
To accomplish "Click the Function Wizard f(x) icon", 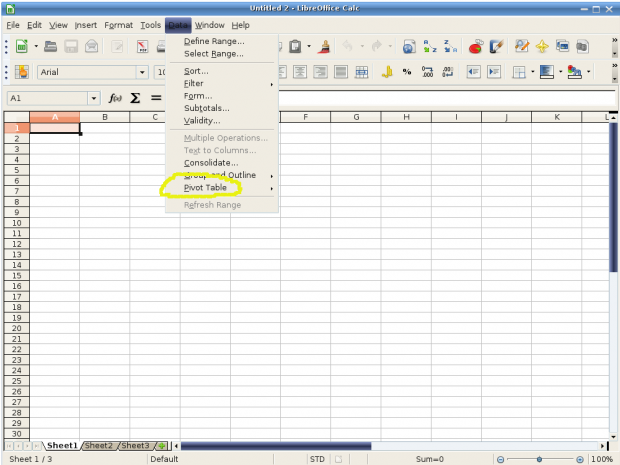I will click(115, 98).
